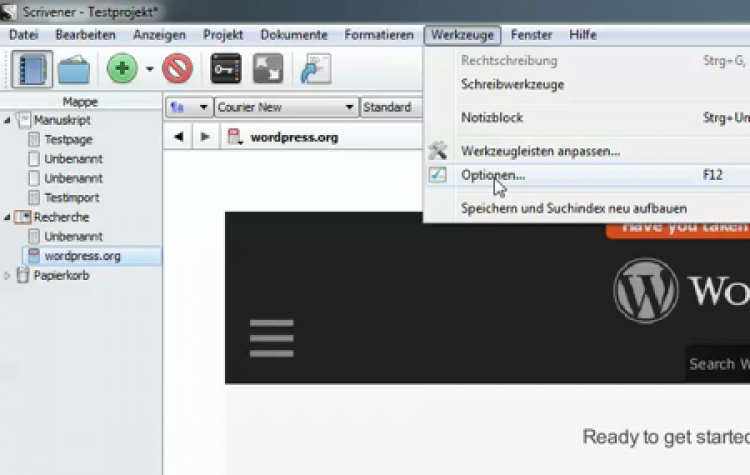
Task: Click the green Add document button
Action: tap(122, 69)
